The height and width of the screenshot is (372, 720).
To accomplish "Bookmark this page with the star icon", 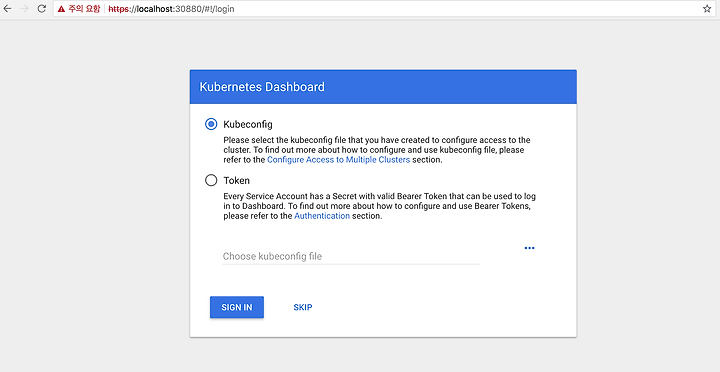I will (707, 9).
